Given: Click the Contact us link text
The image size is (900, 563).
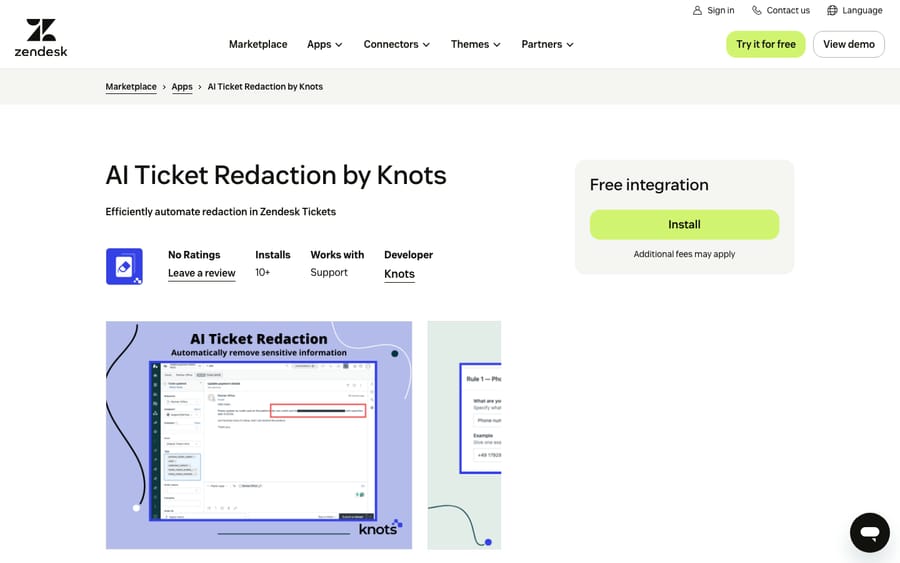Looking at the screenshot, I should (788, 10).
